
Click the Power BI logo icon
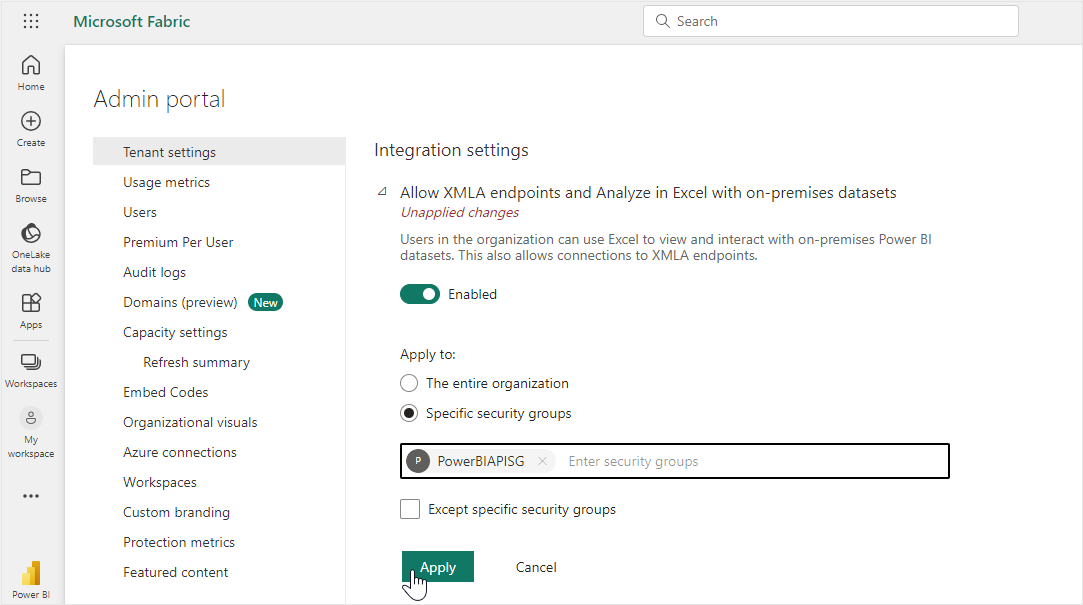click(x=31, y=574)
